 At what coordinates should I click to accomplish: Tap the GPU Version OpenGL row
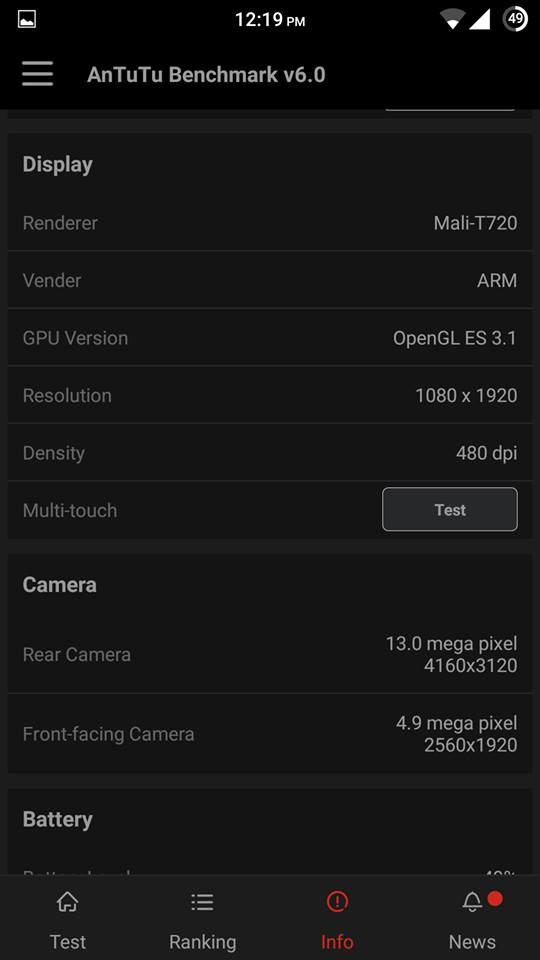tap(269, 338)
